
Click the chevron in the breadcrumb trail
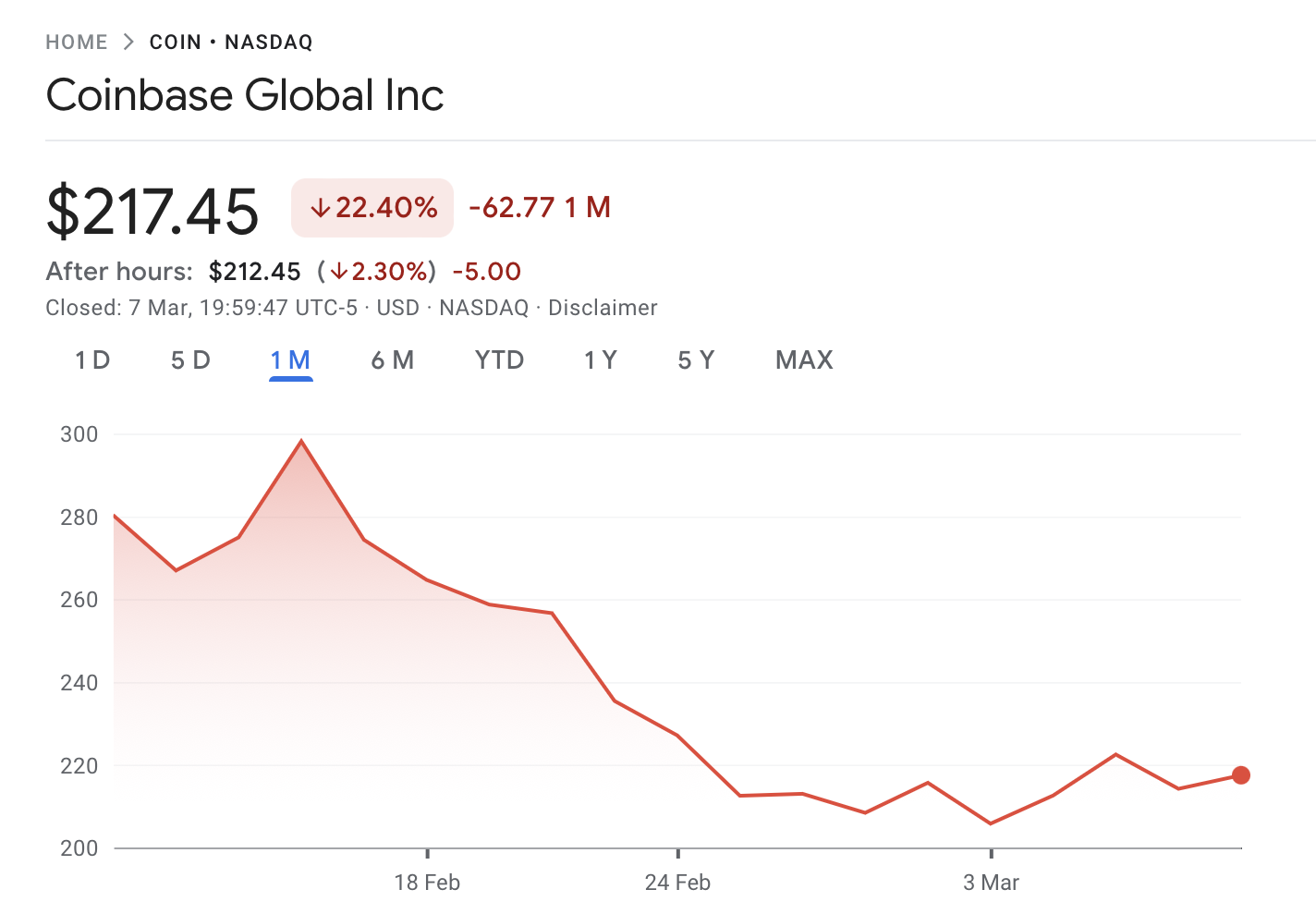(x=128, y=42)
